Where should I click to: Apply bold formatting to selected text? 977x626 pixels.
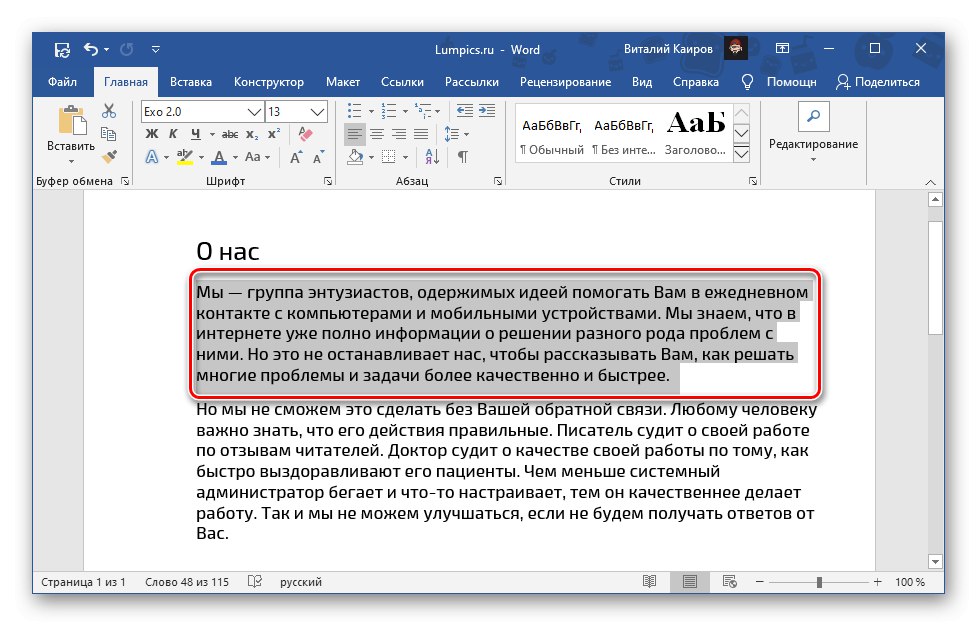click(150, 133)
